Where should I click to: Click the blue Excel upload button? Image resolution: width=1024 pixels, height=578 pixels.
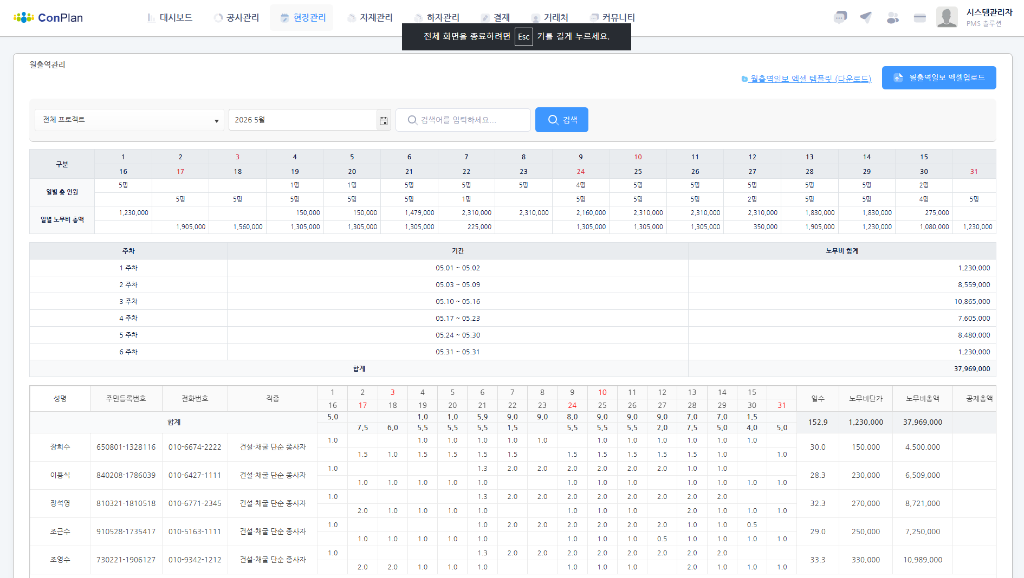tap(938, 78)
